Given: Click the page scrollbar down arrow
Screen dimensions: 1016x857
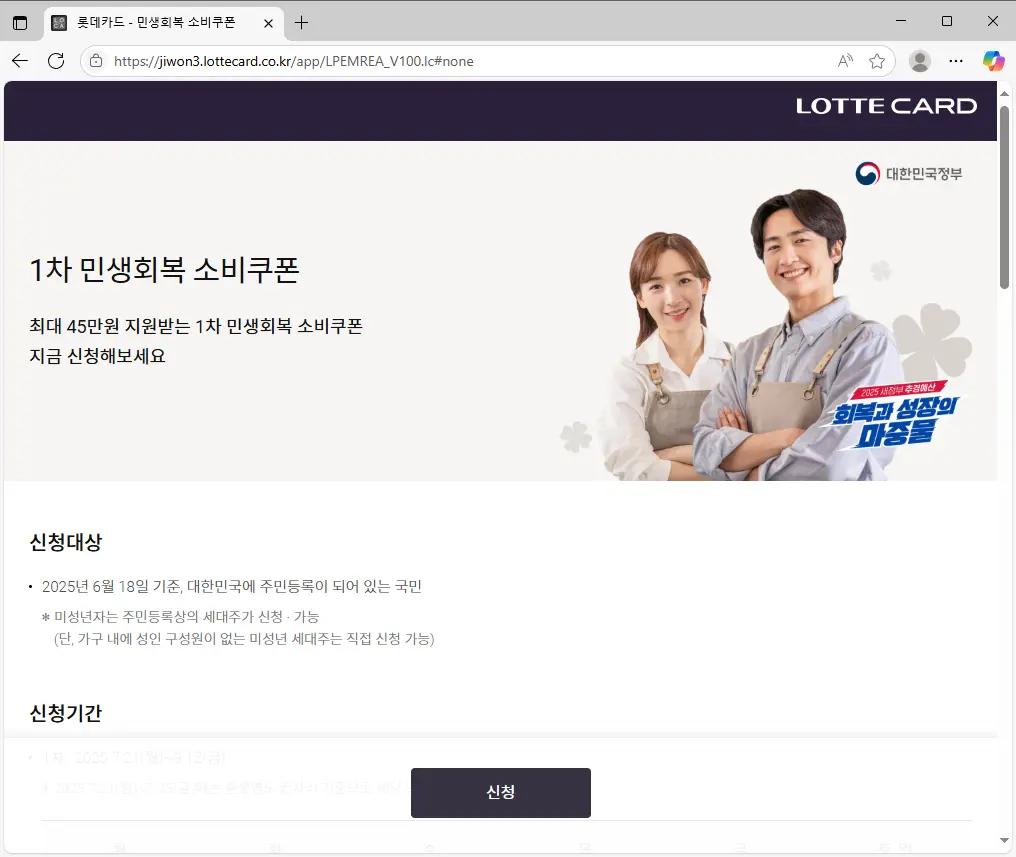Looking at the screenshot, I should [x=1004, y=840].
